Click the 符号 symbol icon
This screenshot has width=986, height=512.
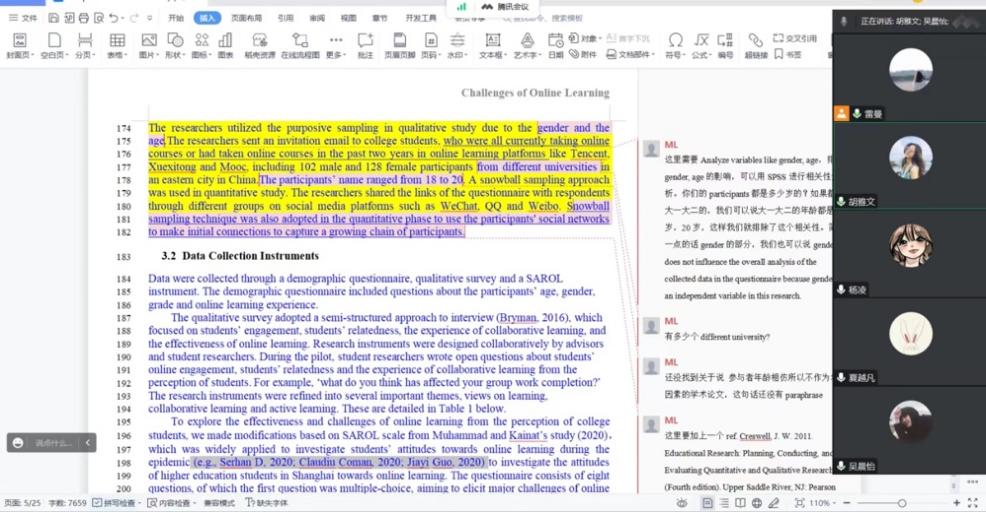pyautogui.click(x=675, y=45)
